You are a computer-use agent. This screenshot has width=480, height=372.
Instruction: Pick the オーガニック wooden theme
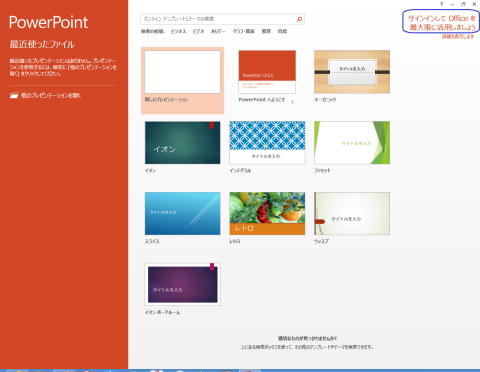pos(352,72)
